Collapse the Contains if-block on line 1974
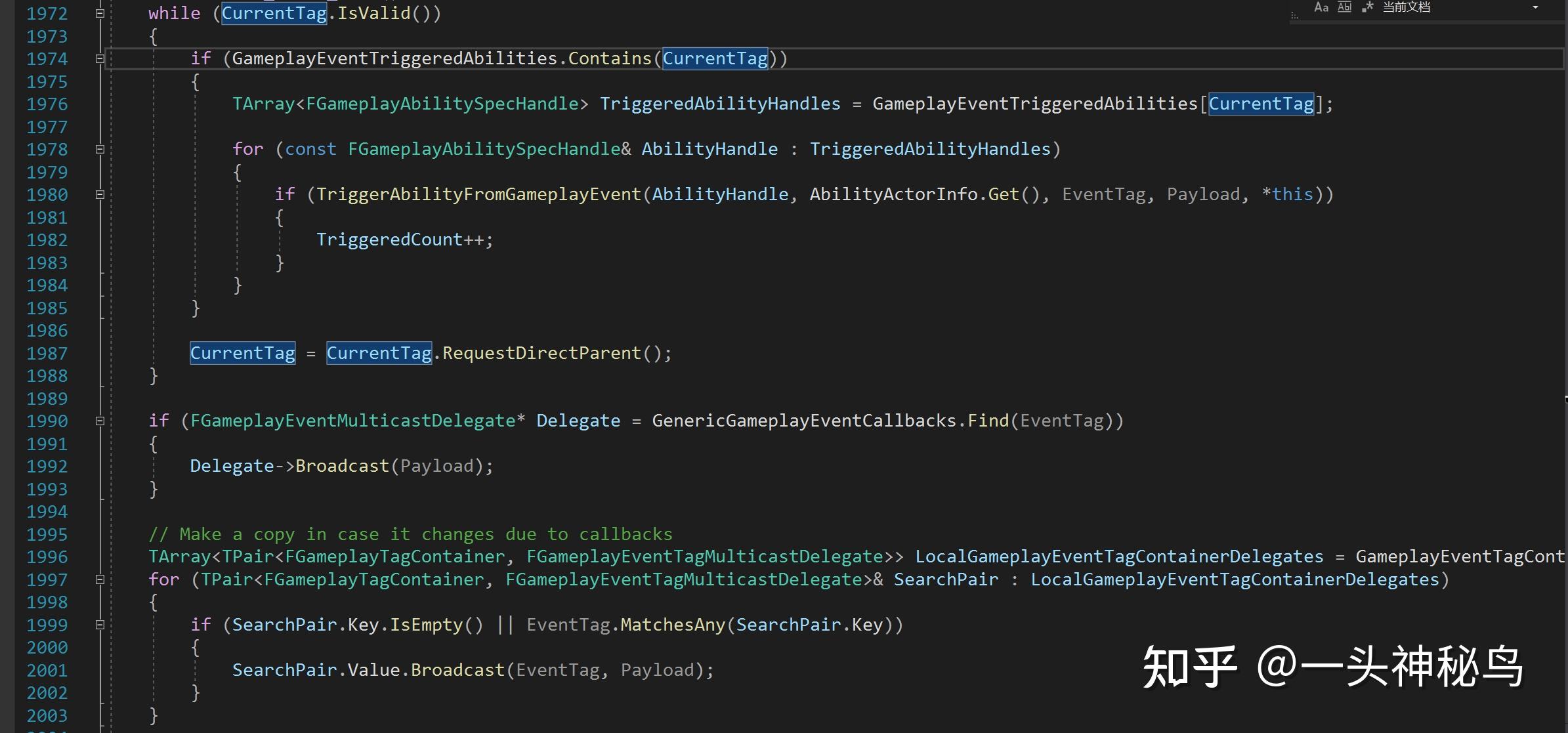Image resolution: width=1568 pixels, height=733 pixels. tap(100, 58)
